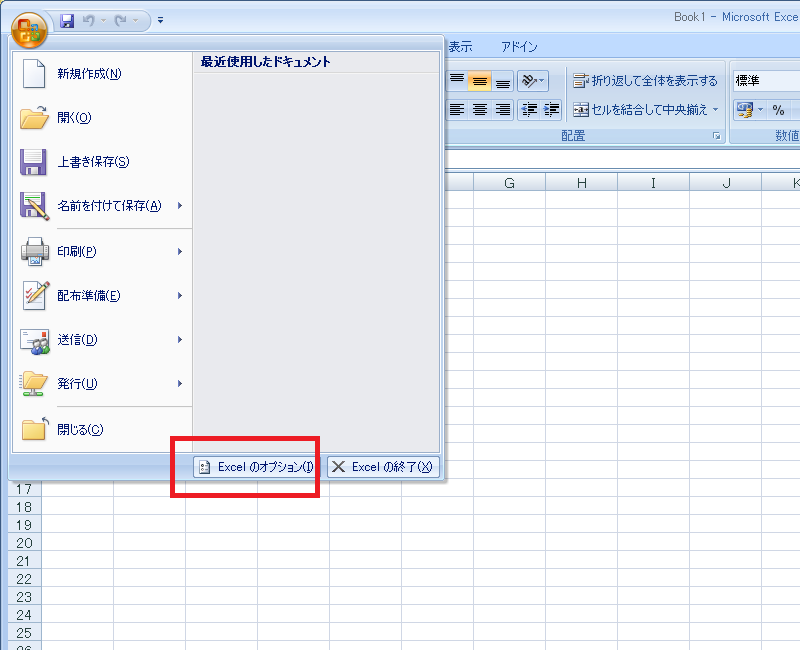Open the merge cells dropdown arrow
The width and height of the screenshot is (800, 650).
[x=715, y=110]
